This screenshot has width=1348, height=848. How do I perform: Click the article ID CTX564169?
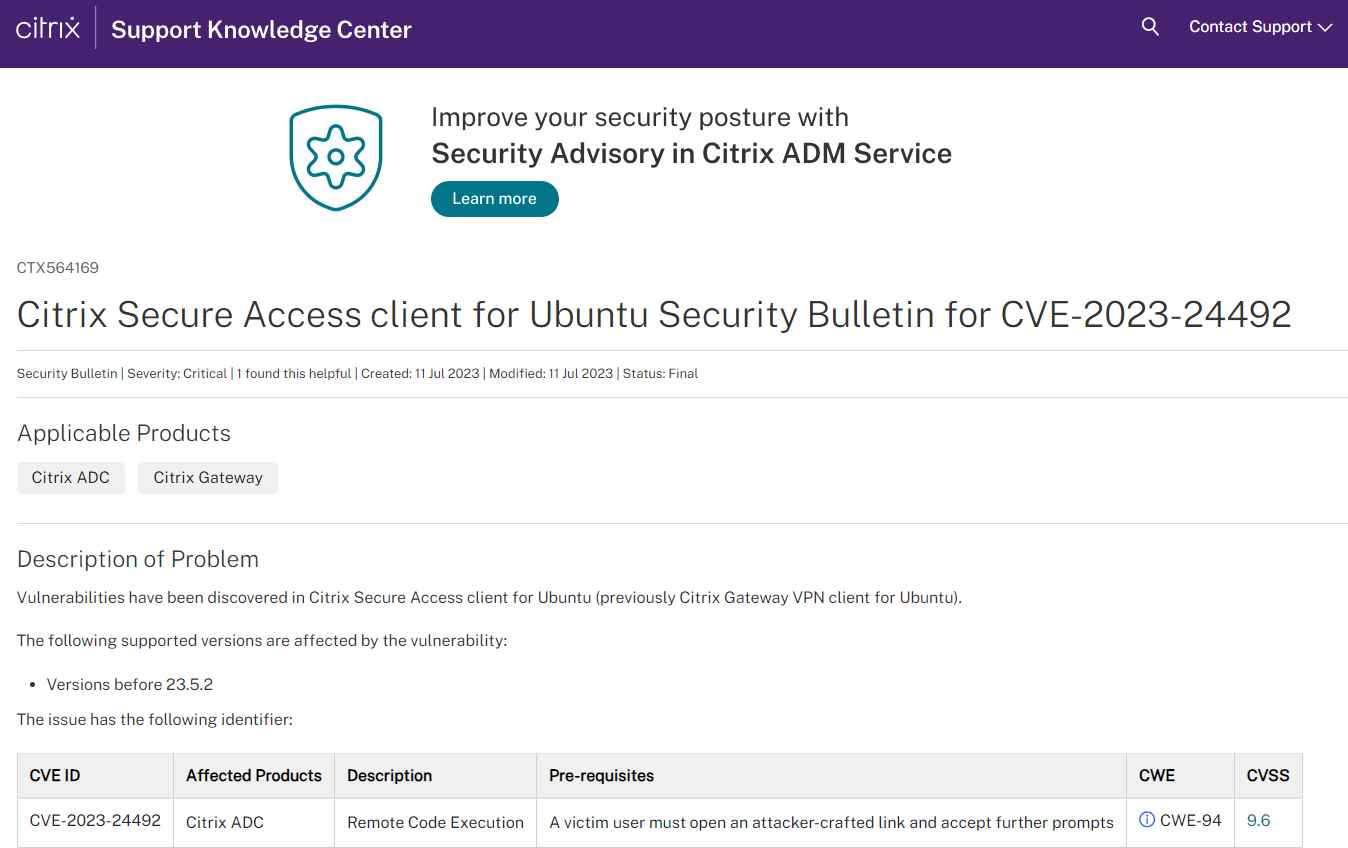[58, 268]
